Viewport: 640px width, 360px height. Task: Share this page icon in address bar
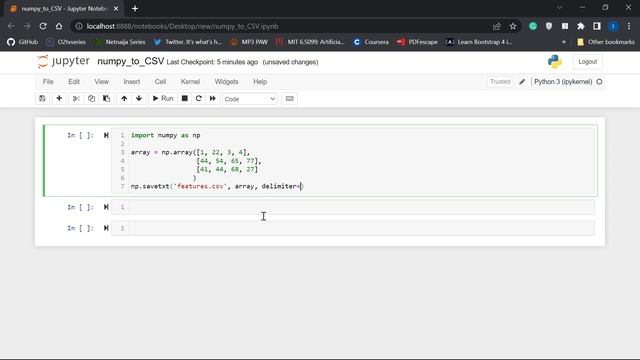click(x=497, y=26)
